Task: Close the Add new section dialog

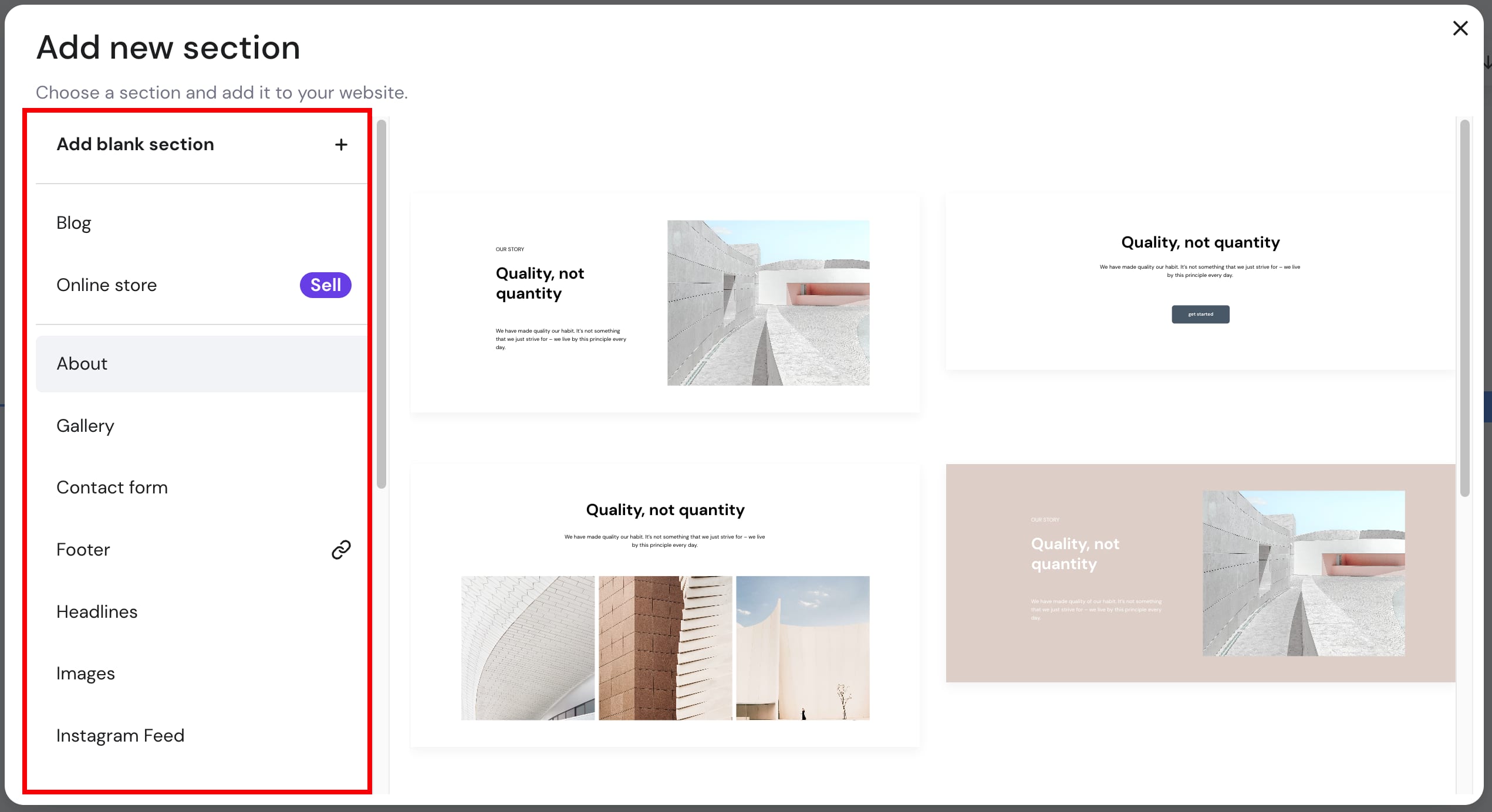Action: [1460, 28]
